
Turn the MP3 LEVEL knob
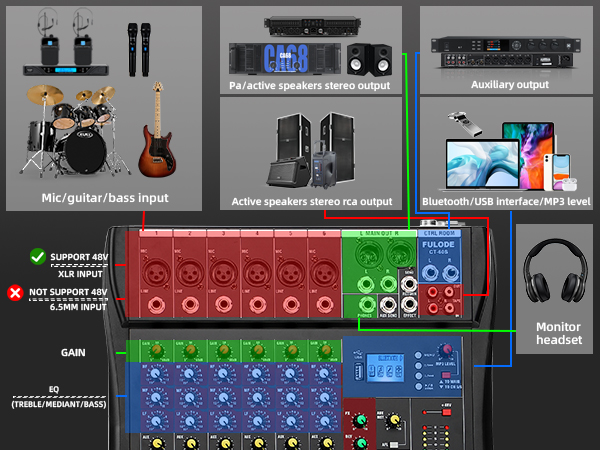tap(445, 349)
